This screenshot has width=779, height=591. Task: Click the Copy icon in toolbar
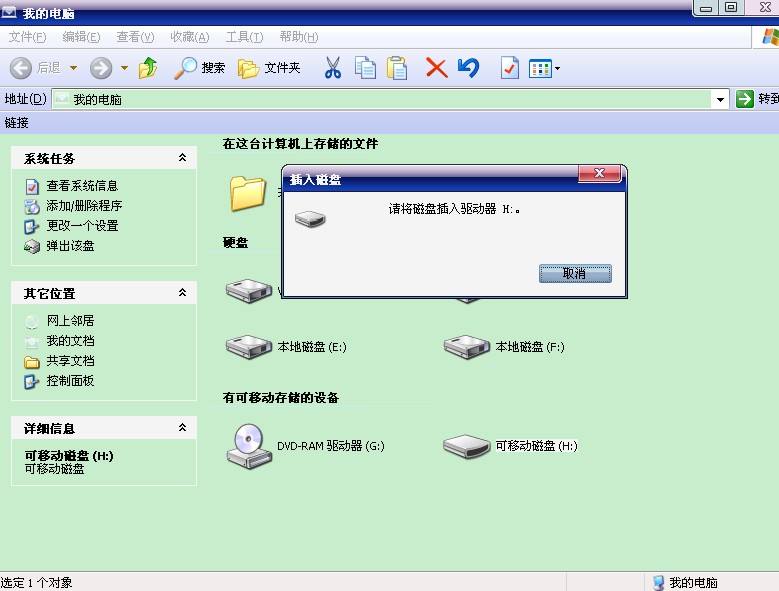pos(365,68)
